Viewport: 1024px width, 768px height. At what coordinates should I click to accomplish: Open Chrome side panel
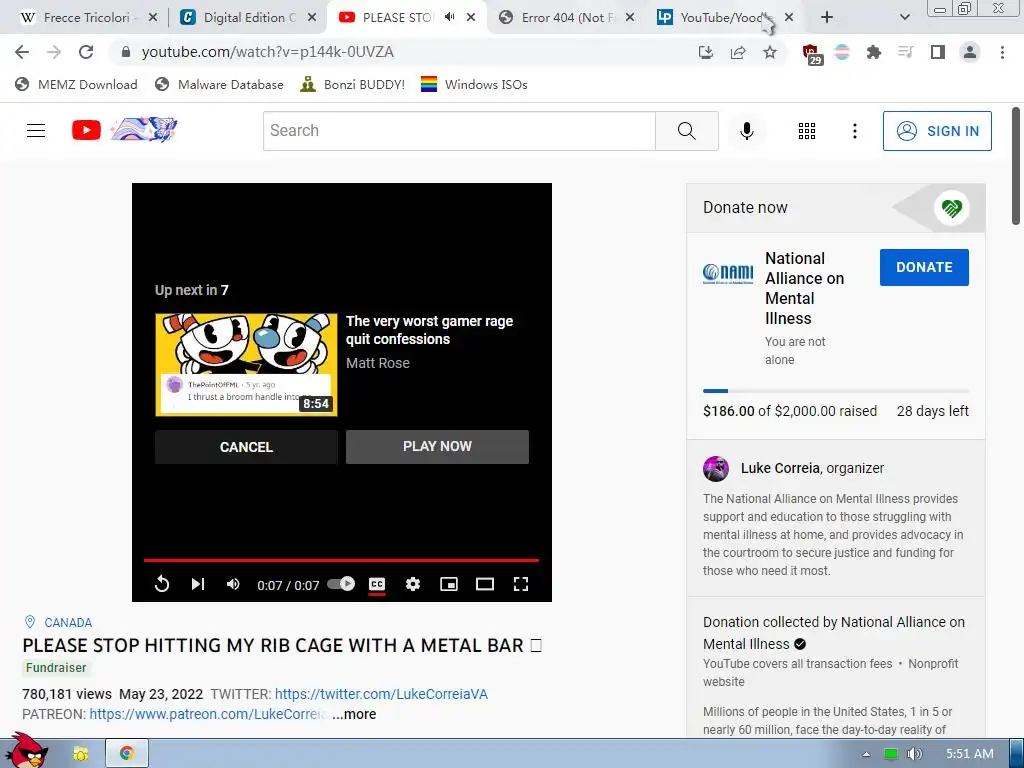coord(938,52)
